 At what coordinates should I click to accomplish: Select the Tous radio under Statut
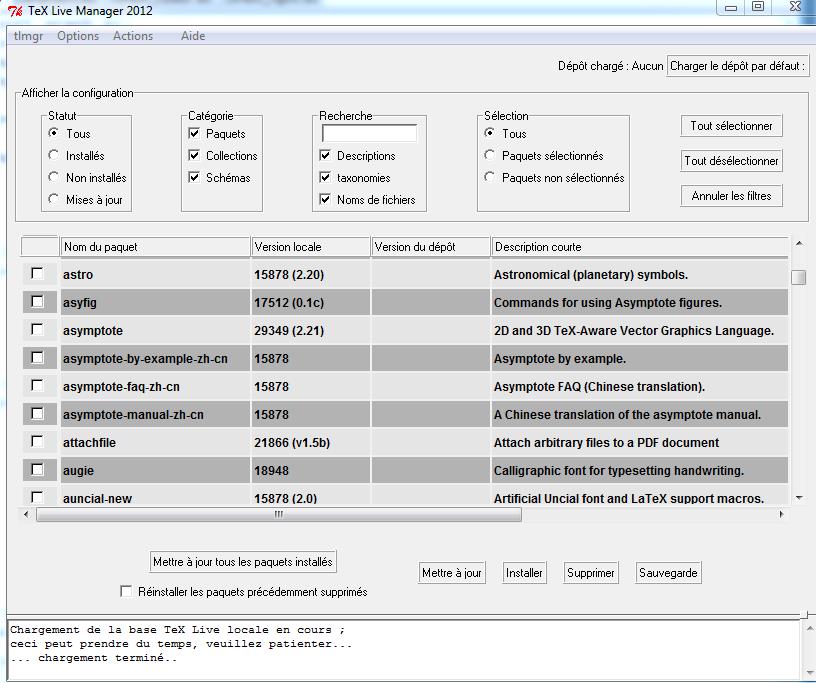coord(53,133)
